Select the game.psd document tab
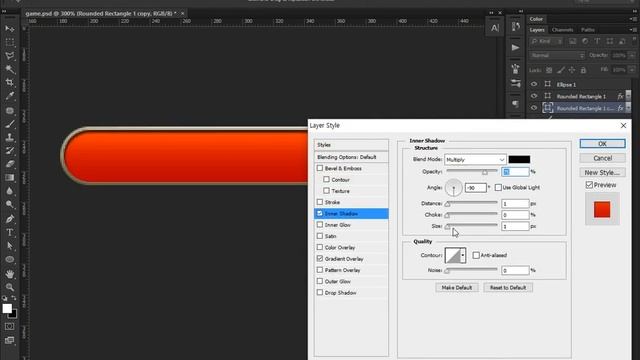 click(x=101, y=13)
